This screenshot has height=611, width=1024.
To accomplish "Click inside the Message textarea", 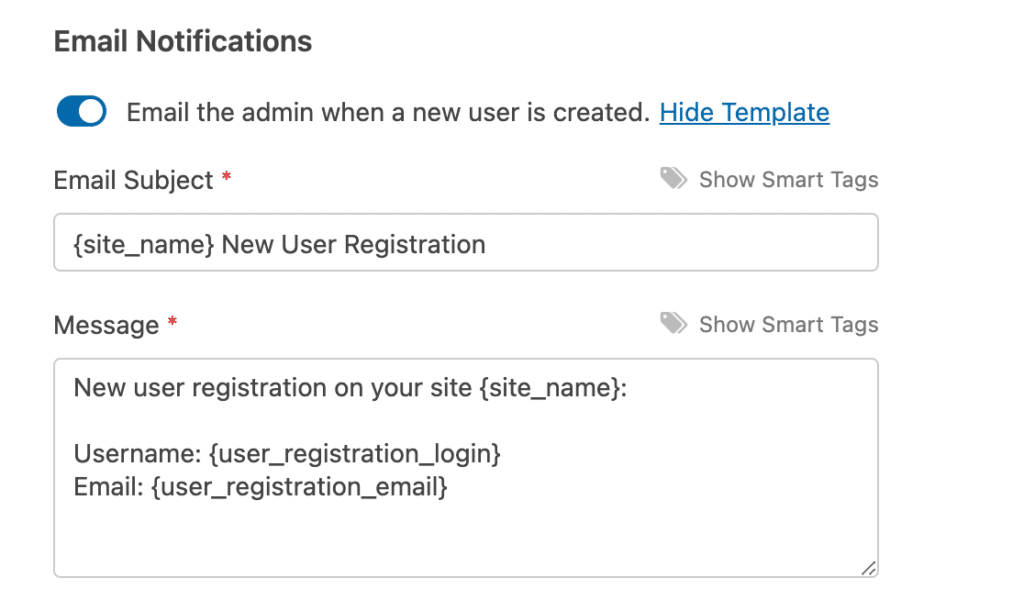I will [466, 467].
